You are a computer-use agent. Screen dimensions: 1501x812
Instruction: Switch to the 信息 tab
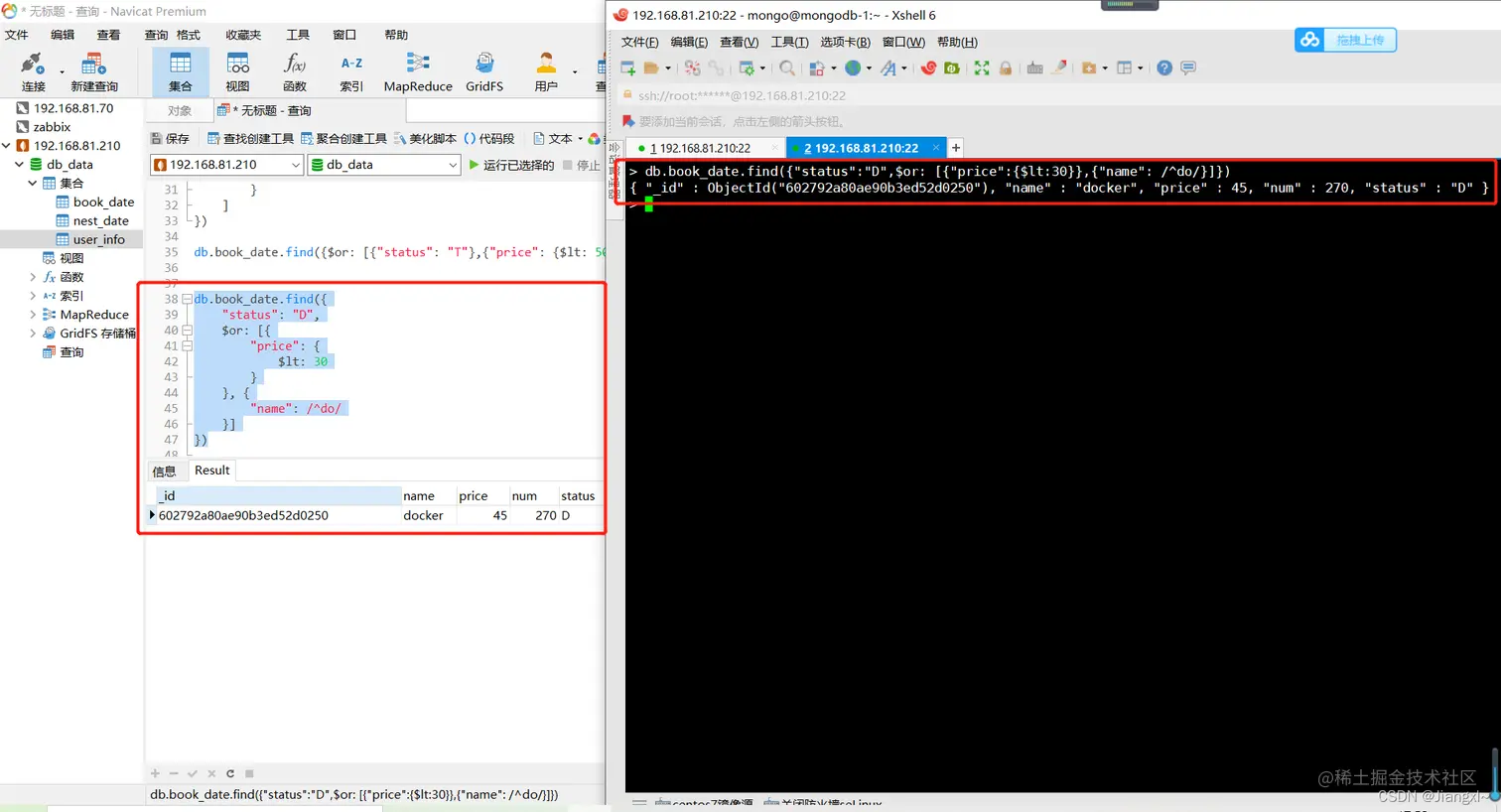[165, 471]
